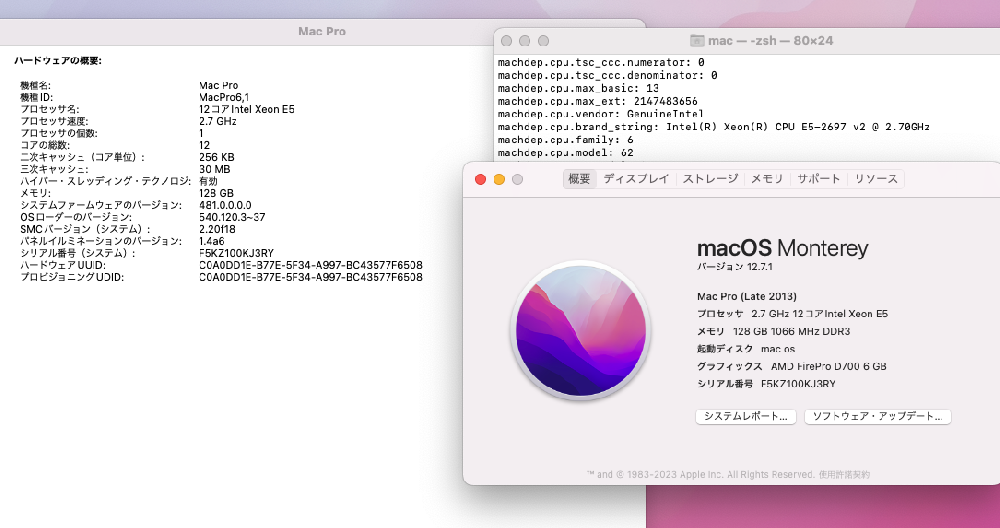Screen dimensions: 1000x528
Task: Click the Mac Pro (Late 2013) text
Action: 747,297
